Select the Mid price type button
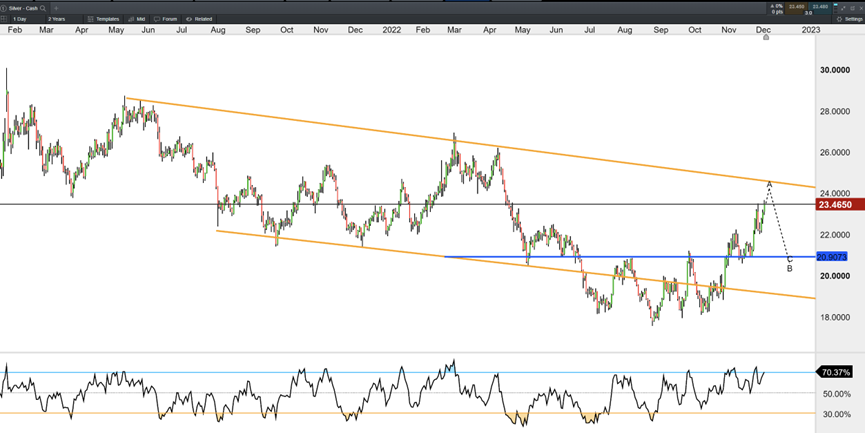The width and height of the screenshot is (865, 433). (137, 19)
